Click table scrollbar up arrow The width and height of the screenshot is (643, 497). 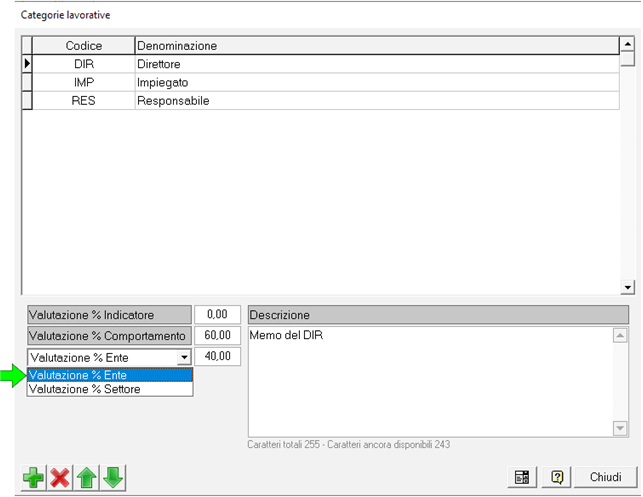(628, 45)
